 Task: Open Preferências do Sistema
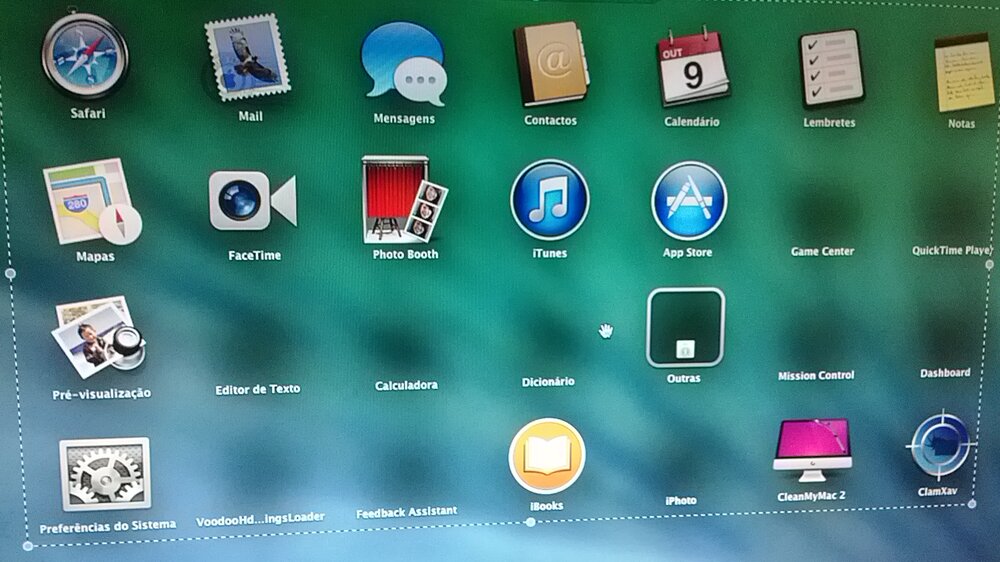coord(105,474)
